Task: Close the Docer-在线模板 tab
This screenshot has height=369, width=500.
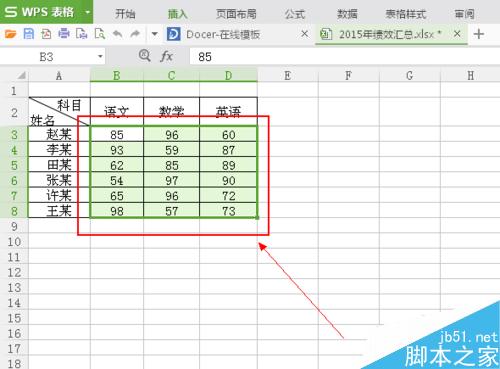Action: [304, 34]
